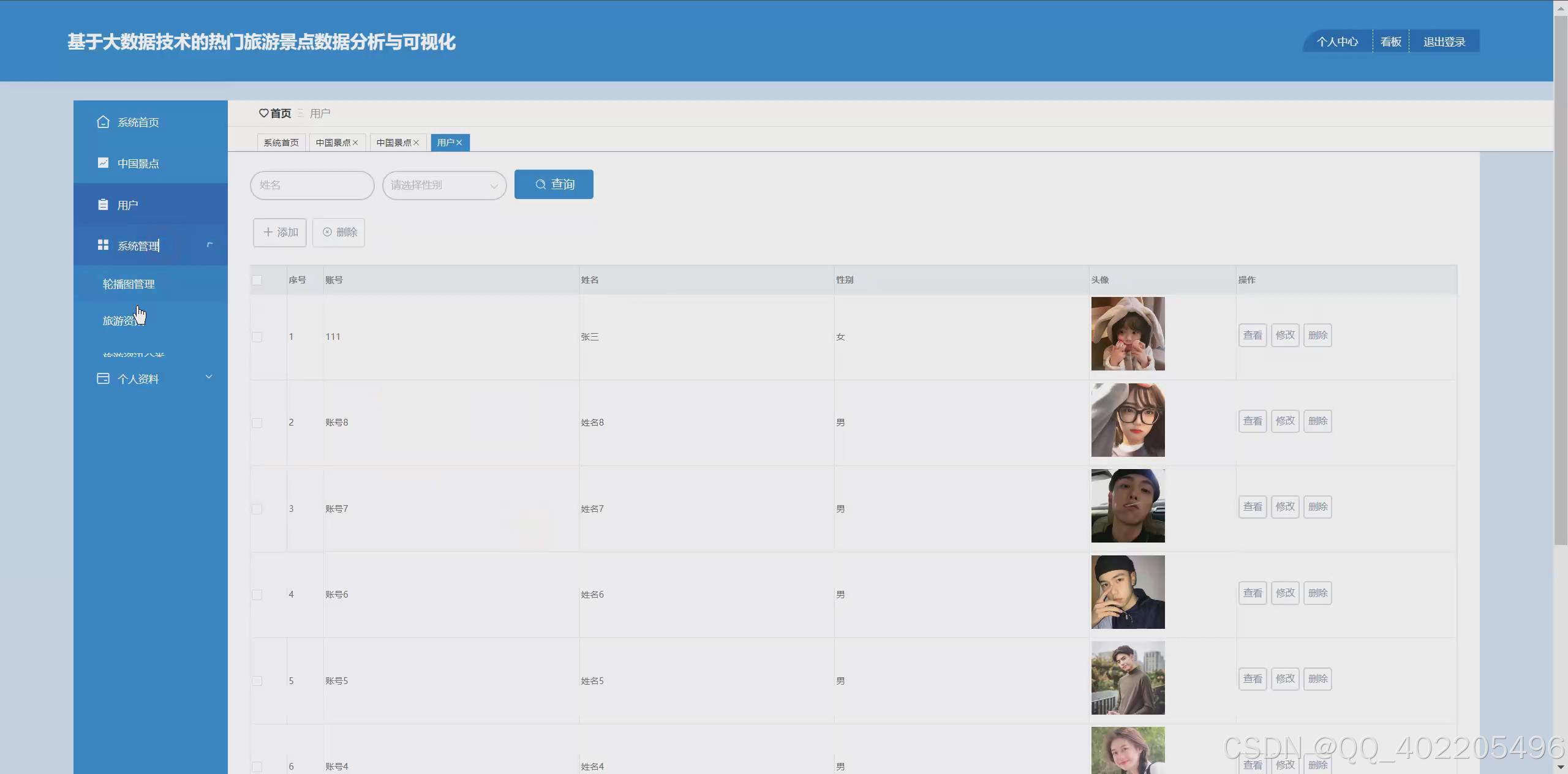Close the first 中国景点 tab
The image size is (1568, 774).
click(355, 143)
